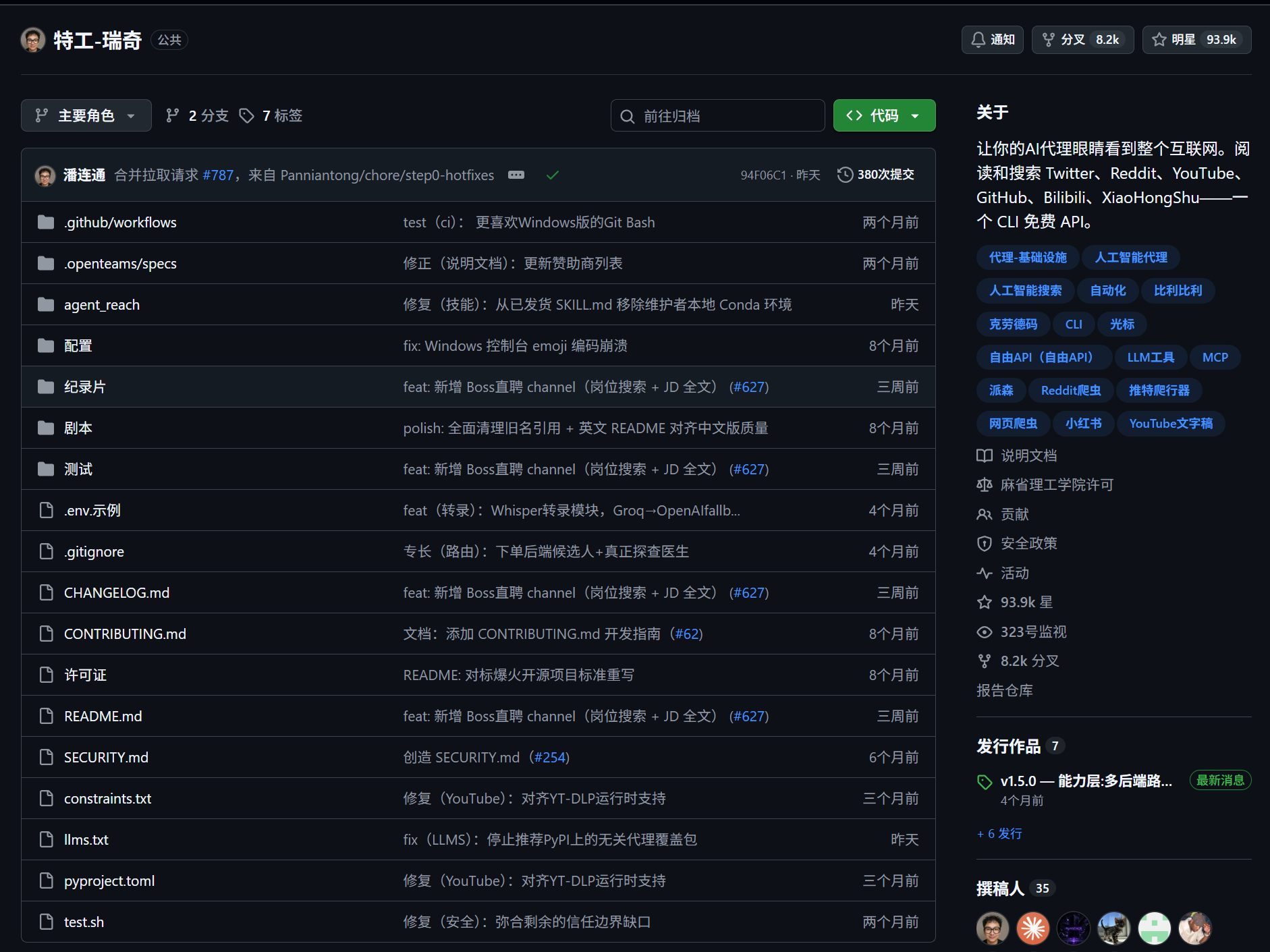
Task: View 93.9k 星 stargazers
Action: tap(1015, 603)
